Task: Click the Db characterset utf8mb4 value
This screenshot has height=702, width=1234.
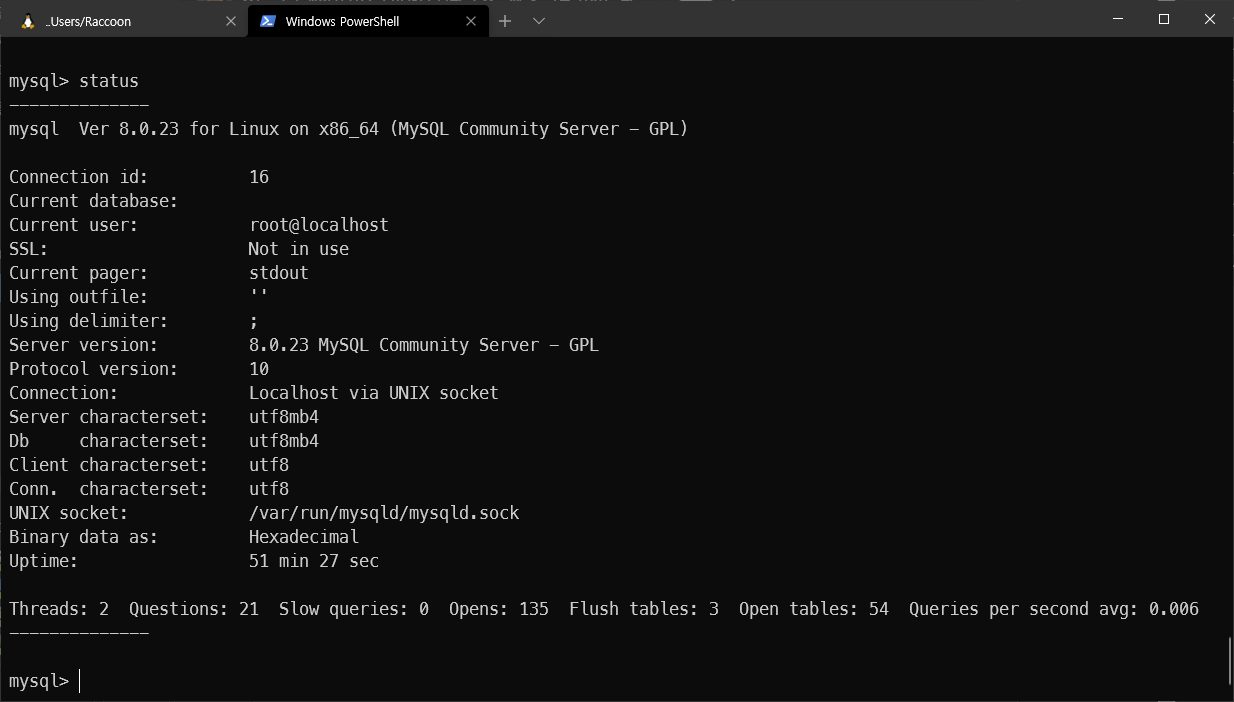Action: 284,441
